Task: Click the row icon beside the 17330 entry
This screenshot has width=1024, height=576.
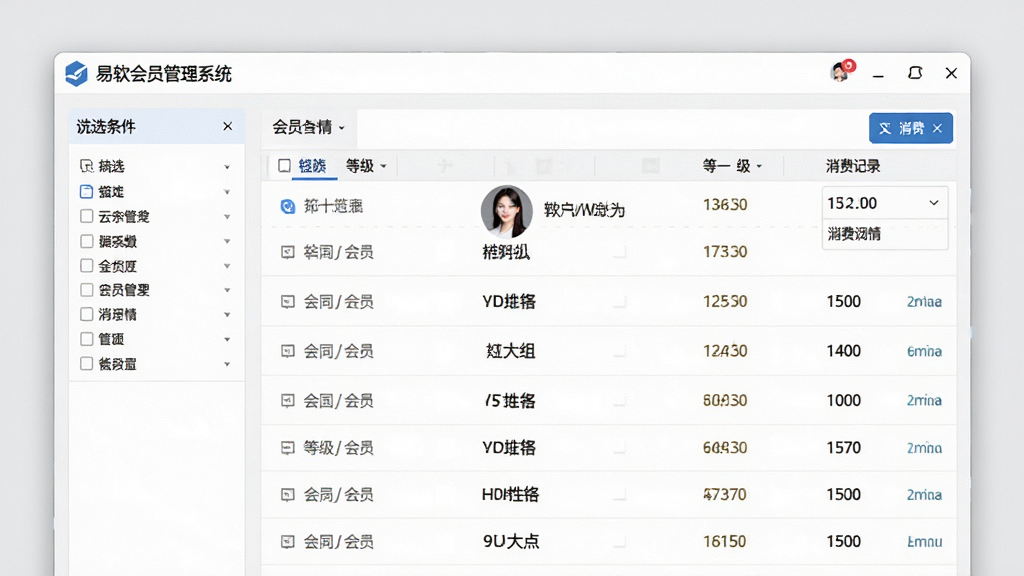Action: 287,252
